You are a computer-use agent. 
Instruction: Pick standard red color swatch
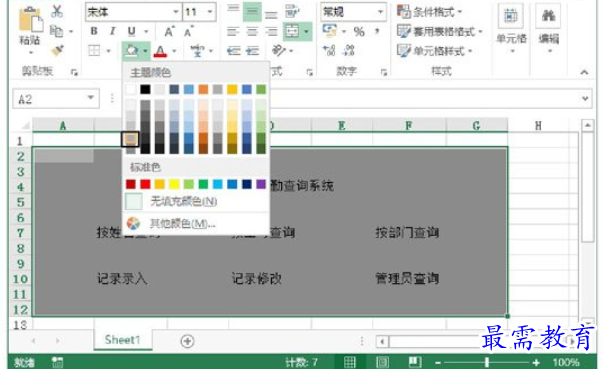(145, 184)
